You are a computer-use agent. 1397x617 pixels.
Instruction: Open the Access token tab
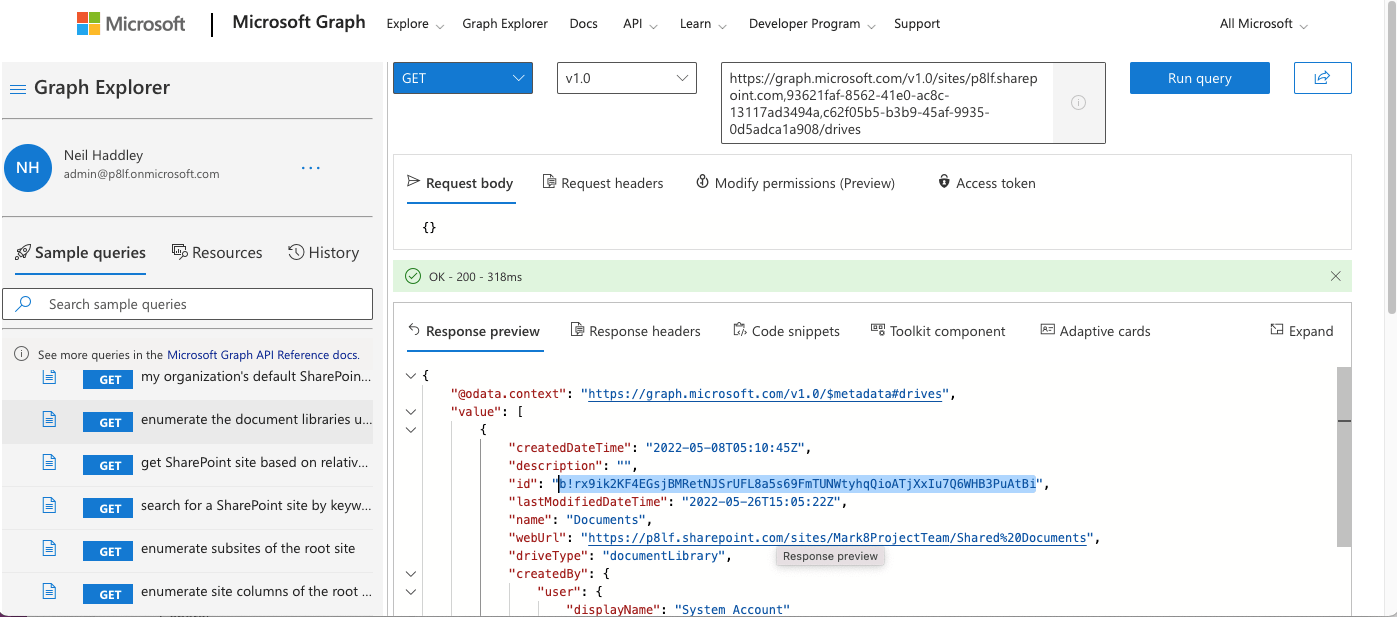click(x=986, y=183)
